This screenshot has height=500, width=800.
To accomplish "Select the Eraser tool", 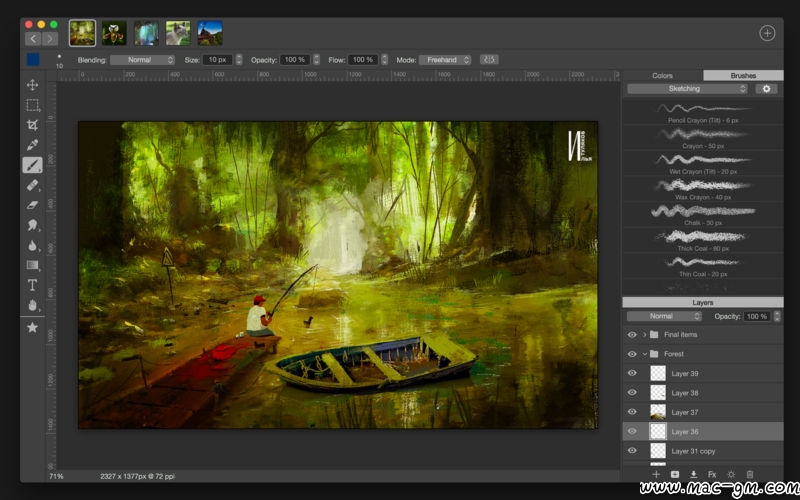I will pyautogui.click(x=33, y=205).
